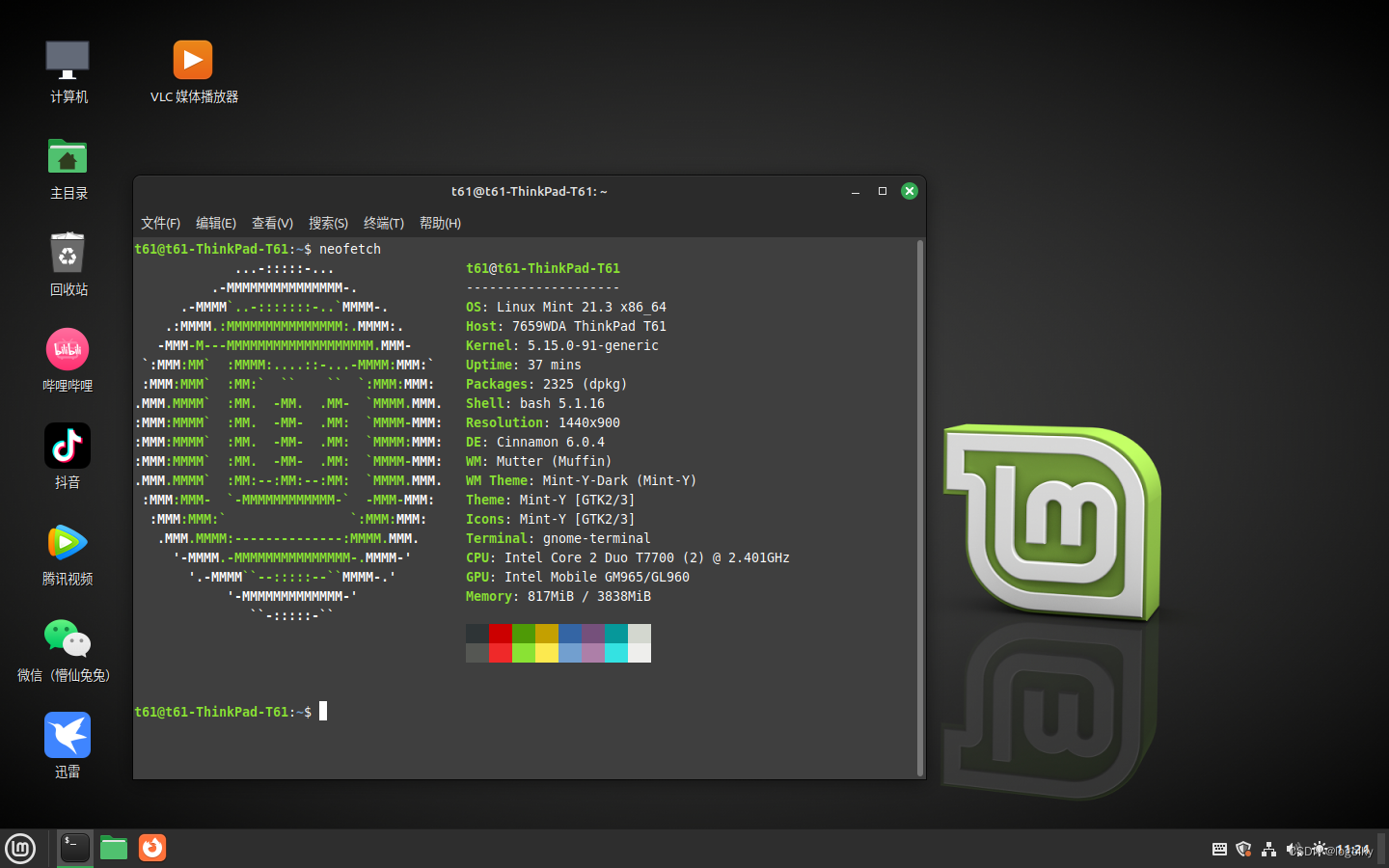
Task: Click the 'WM Theme: Mint-Y-Dark (Mint-Y)' line
Action: pyautogui.click(x=582, y=480)
